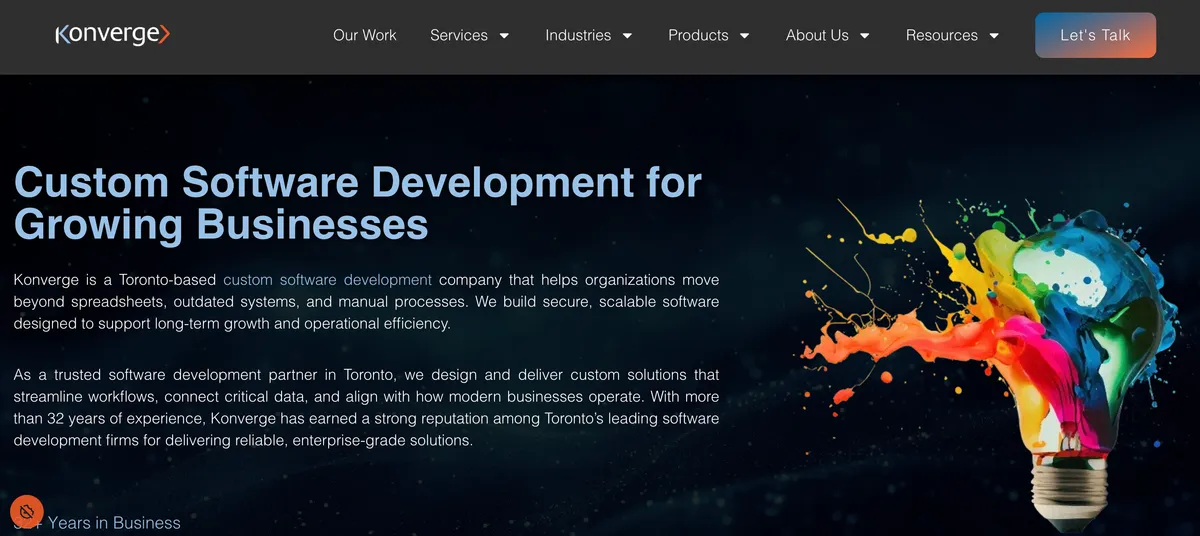Expand the About Us dropdown arrow

(864, 36)
